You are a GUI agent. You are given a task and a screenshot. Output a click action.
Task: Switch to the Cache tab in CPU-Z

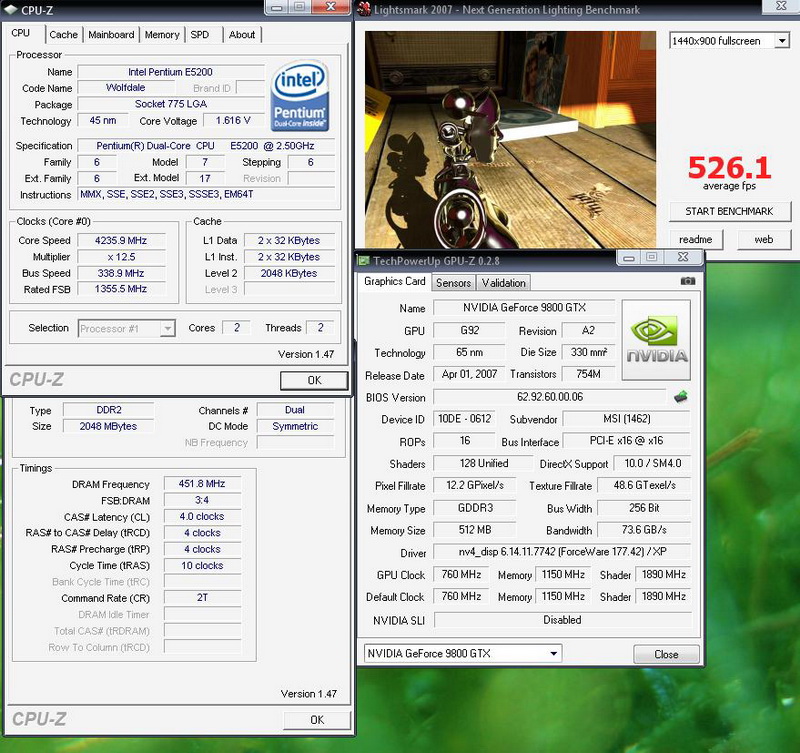pos(64,35)
